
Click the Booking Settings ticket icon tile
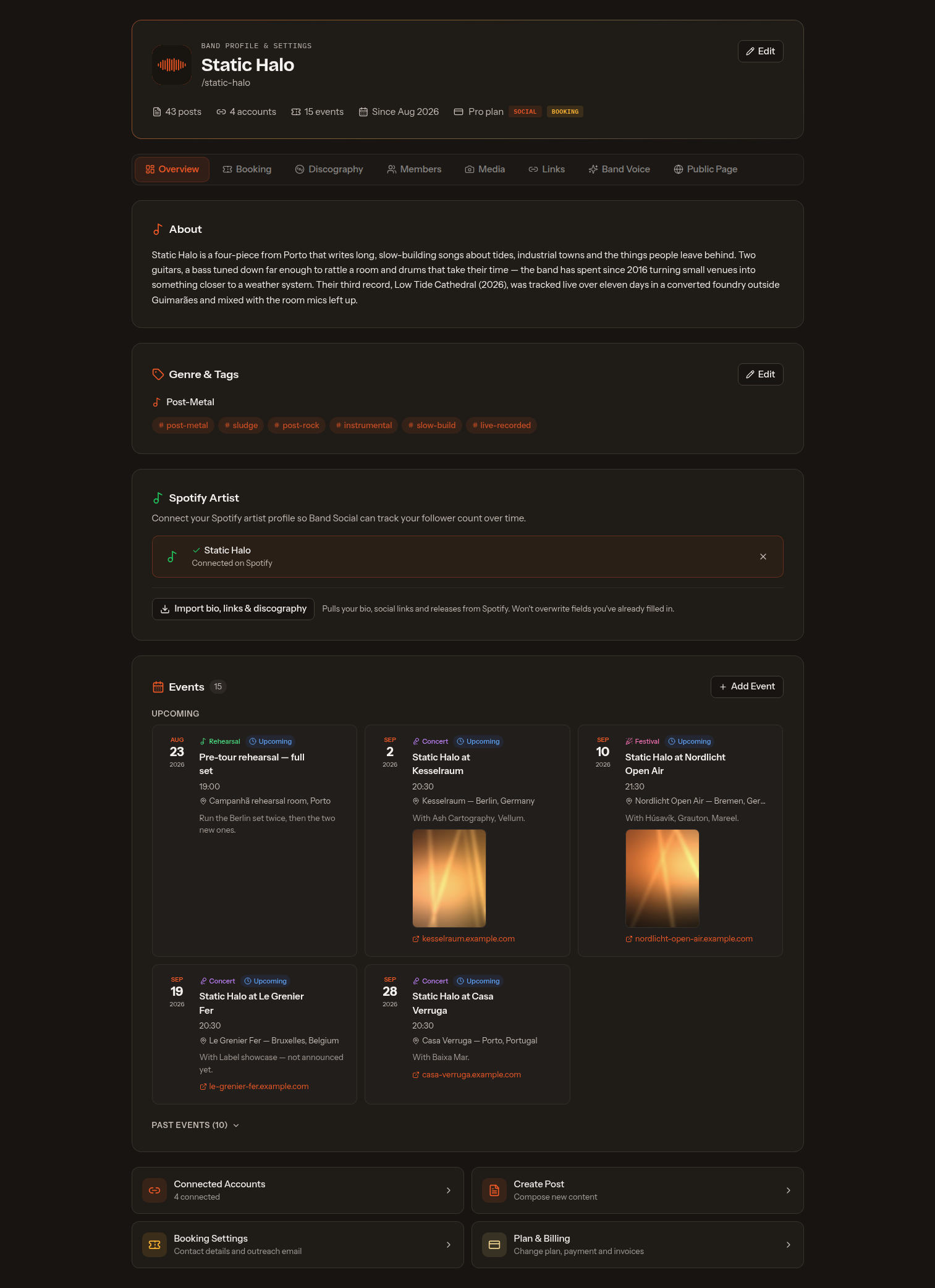coord(154,1245)
